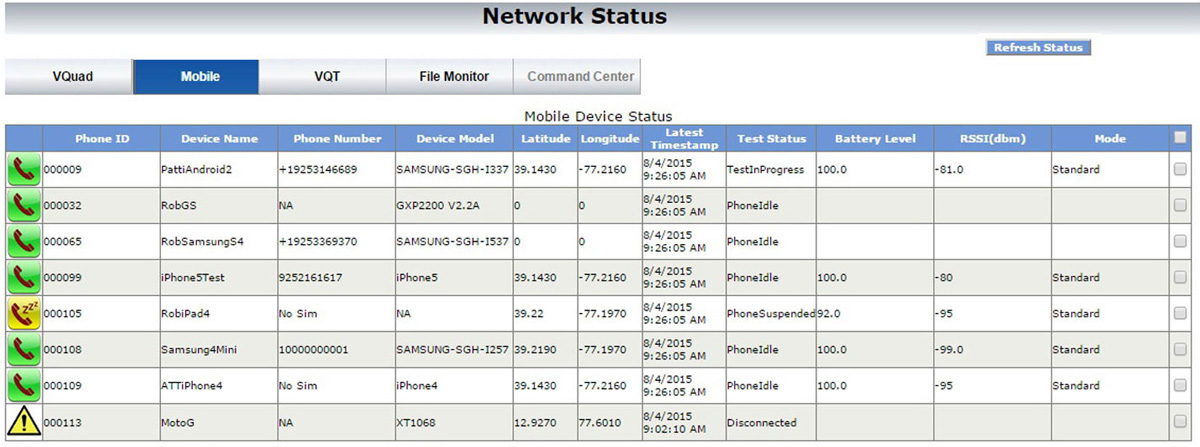Viewport: 1200px width, 447px height.
Task: Open the VQT tab
Action: tap(324, 77)
